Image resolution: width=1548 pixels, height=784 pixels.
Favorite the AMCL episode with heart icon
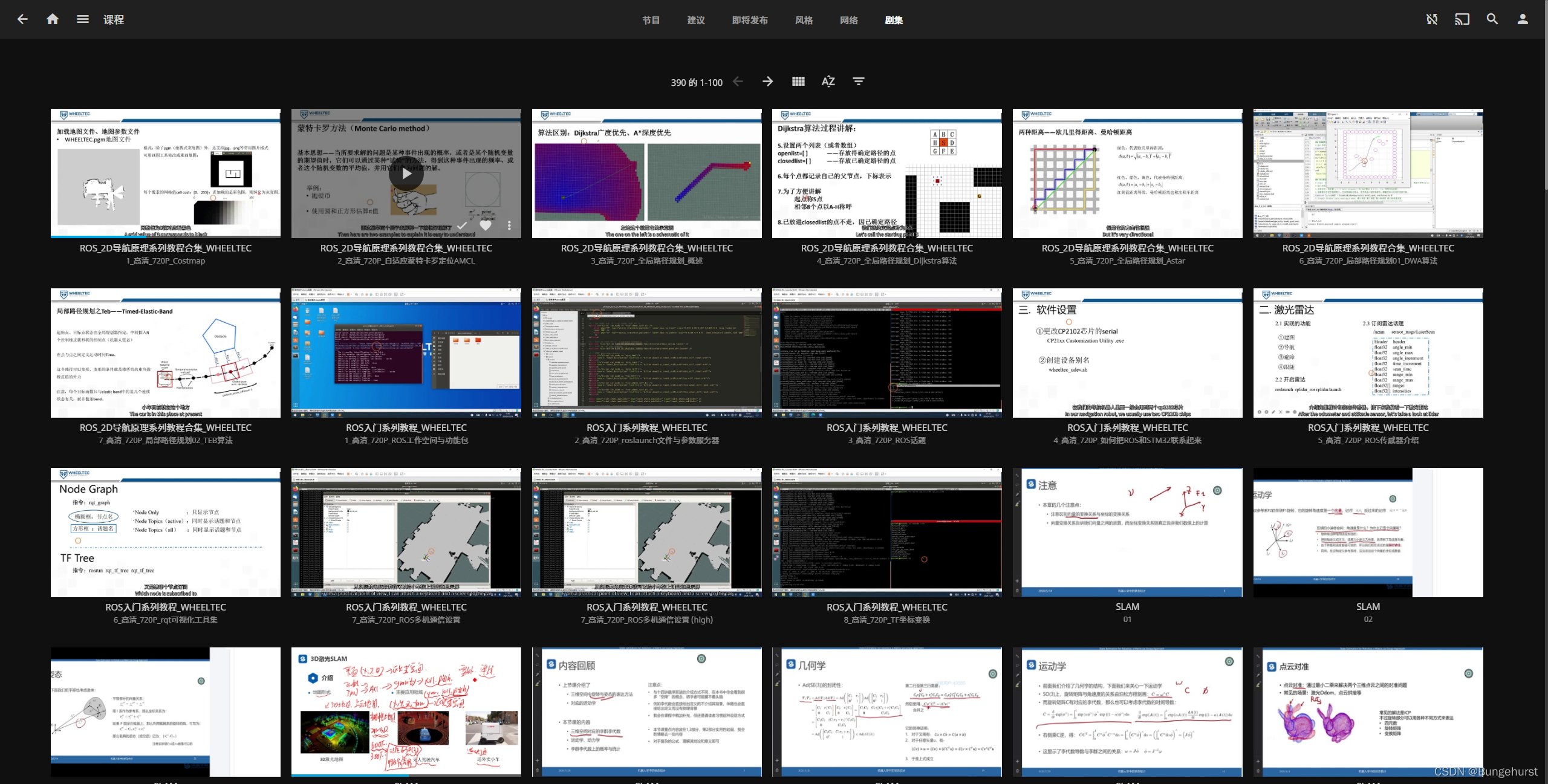(x=486, y=225)
